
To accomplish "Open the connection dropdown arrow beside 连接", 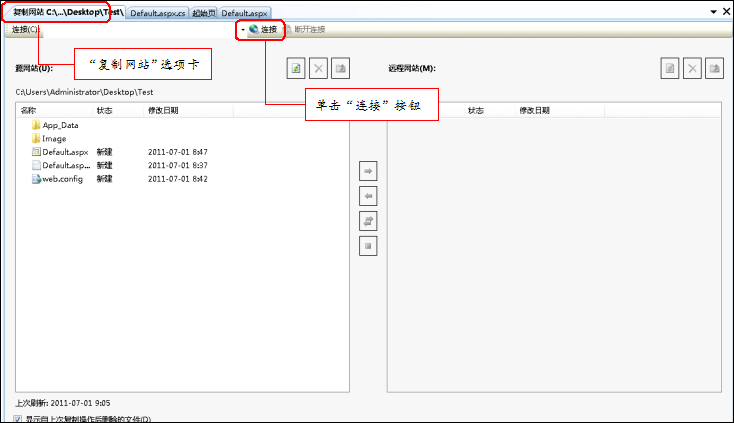I will coord(242,30).
